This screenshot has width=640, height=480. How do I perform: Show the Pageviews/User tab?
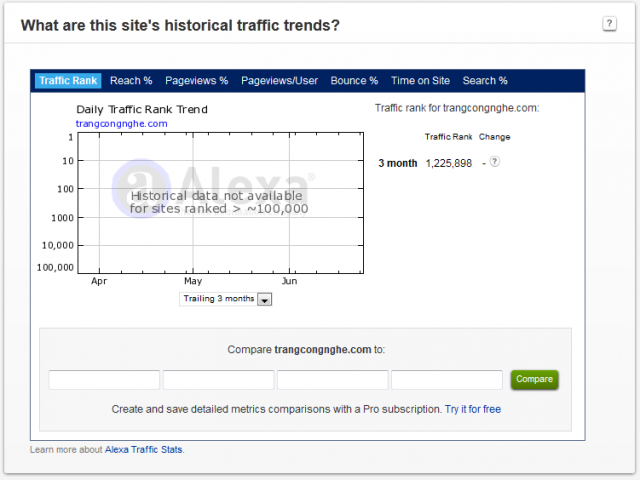pos(279,81)
